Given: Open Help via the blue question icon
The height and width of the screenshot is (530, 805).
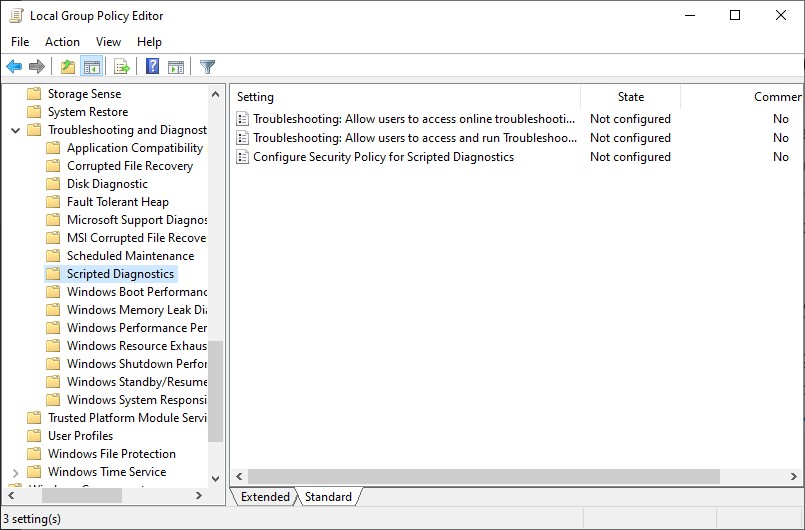Looking at the screenshot, I should point(152,66).
